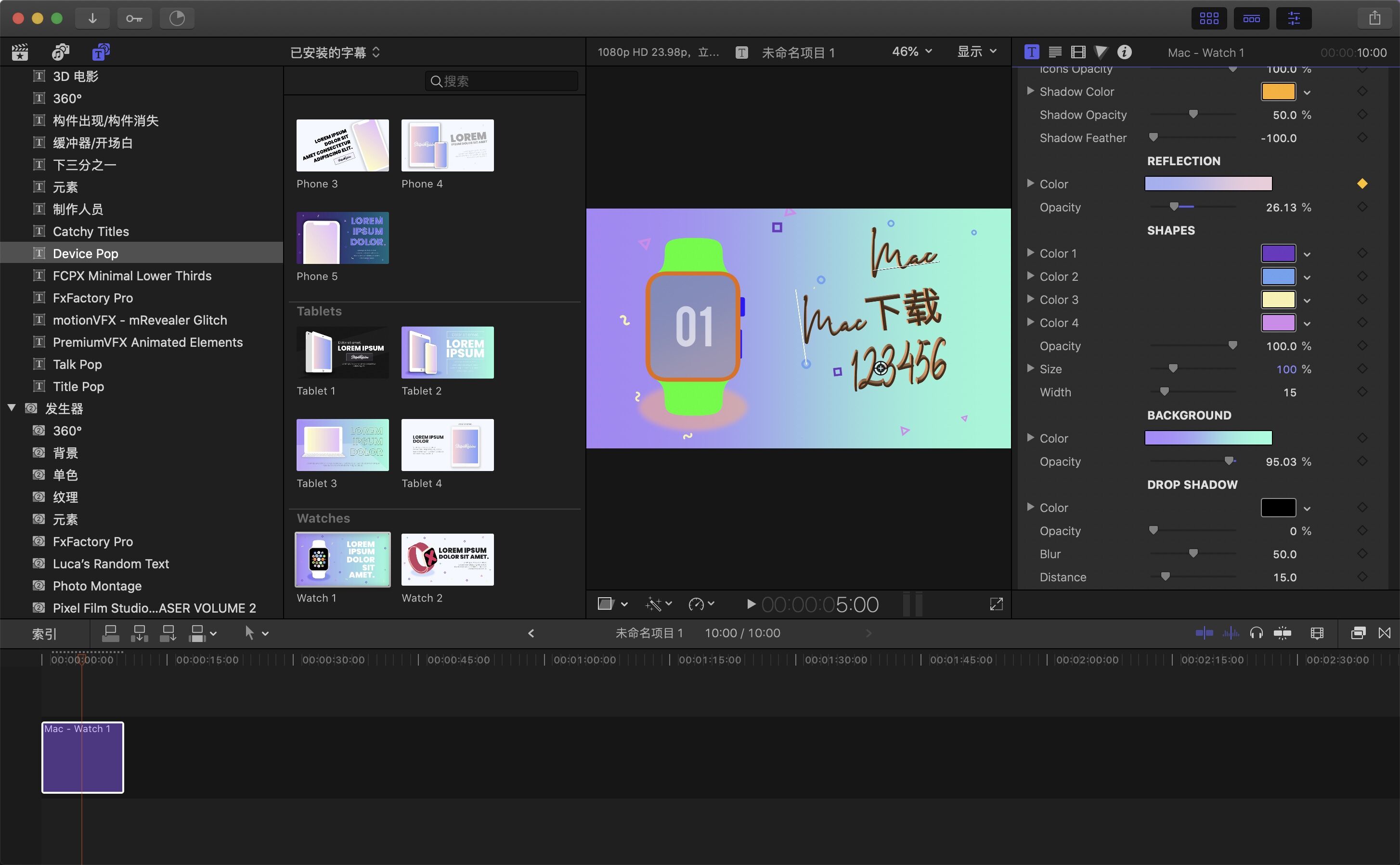Click the play button in preview toolbar
The image size is (1400, 865).
click(749, 603)
